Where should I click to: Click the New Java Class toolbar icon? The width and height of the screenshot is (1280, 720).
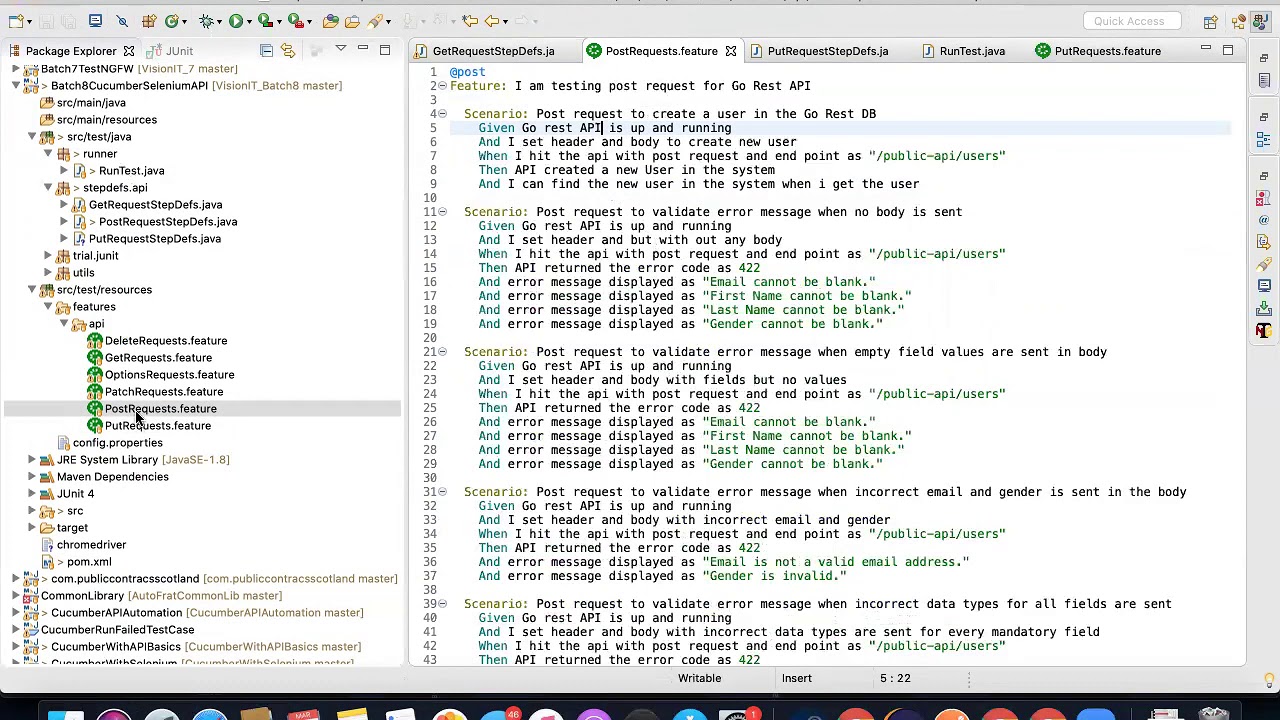tap(171, 20)
